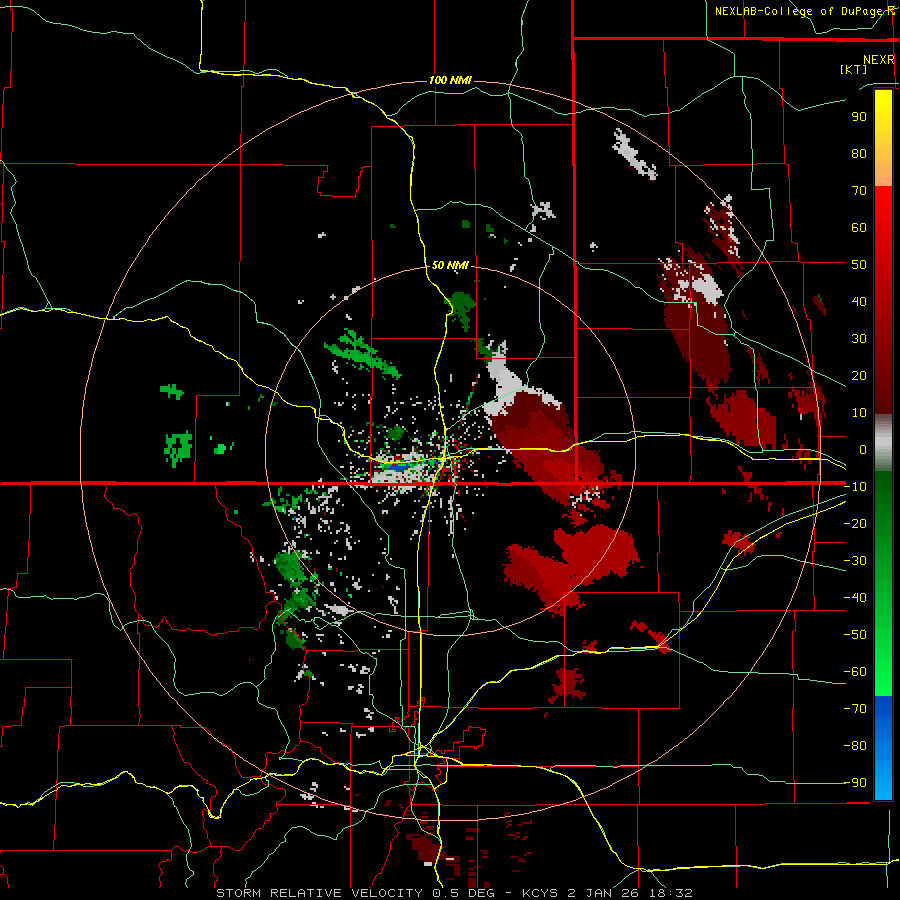Click the 0 value on velocity scale
Screen dimensions: 900x900
click(863, 449)
